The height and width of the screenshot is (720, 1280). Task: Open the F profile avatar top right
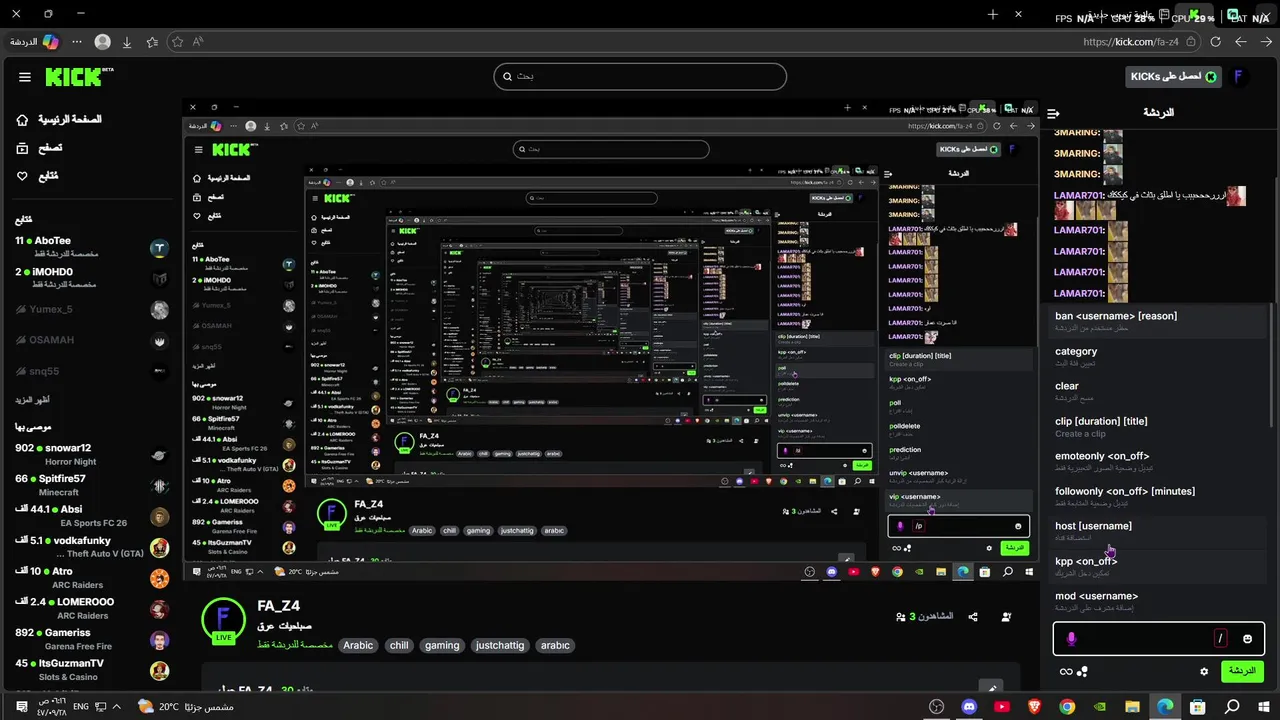tap(1239, 77)
